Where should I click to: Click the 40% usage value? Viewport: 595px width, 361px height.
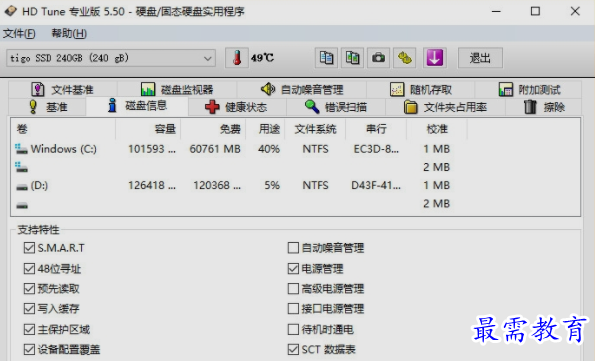pos(269,149)
